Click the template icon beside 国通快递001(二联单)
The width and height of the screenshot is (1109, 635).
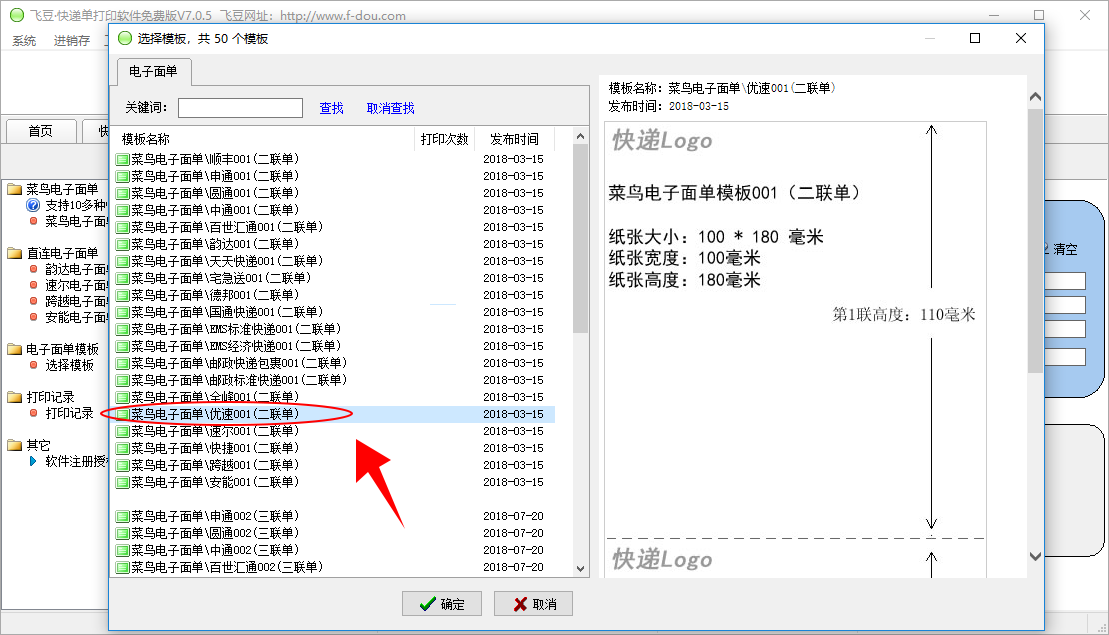[122, 313]
